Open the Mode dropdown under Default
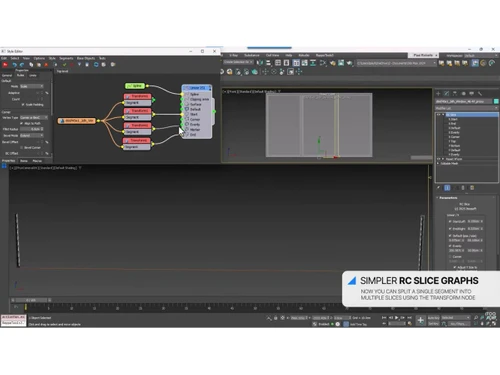Image resolution: width=500 pixels, height=375 pixels. click(32, 86)
